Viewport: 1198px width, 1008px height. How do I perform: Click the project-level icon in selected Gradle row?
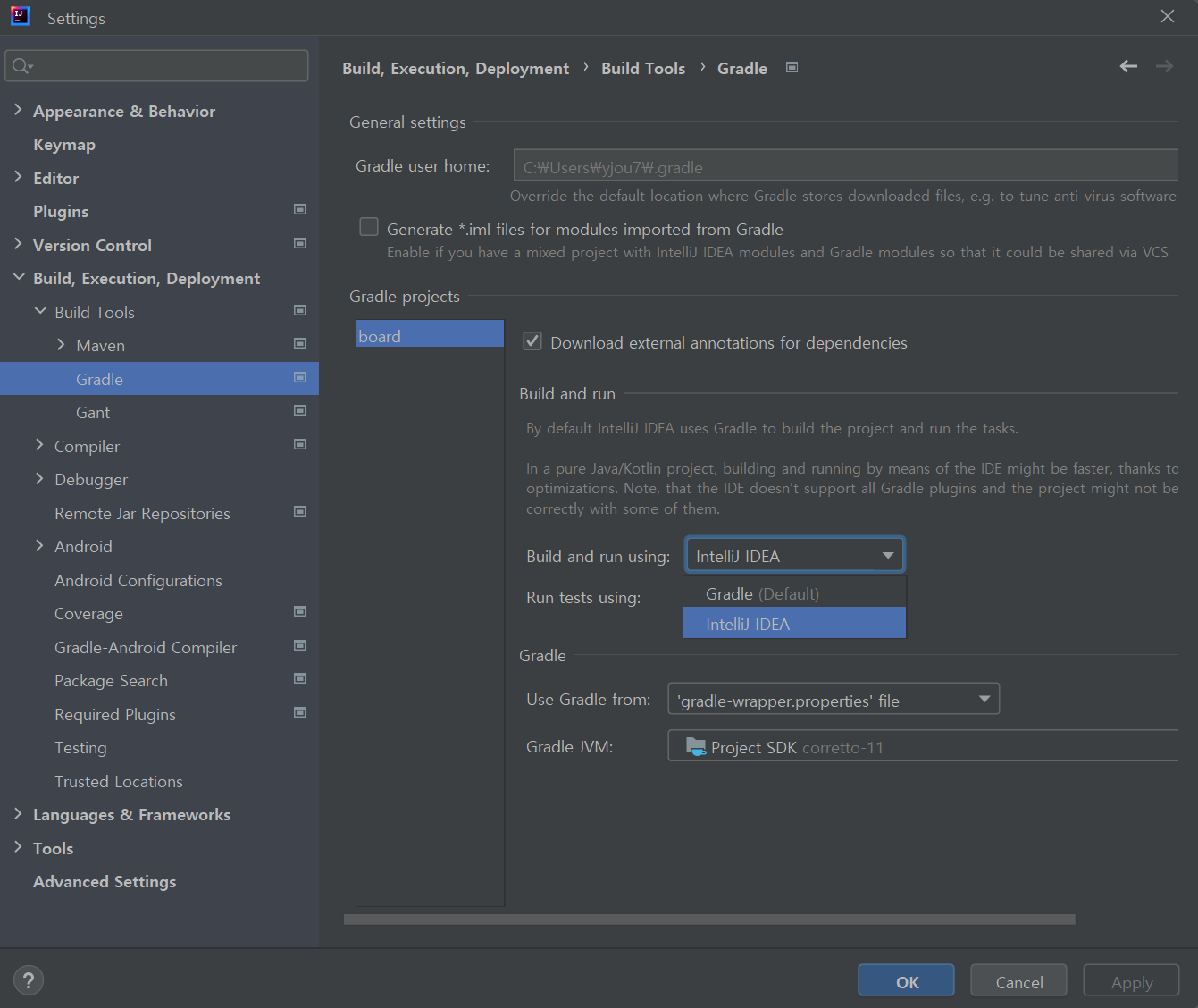tap(300, 377)
